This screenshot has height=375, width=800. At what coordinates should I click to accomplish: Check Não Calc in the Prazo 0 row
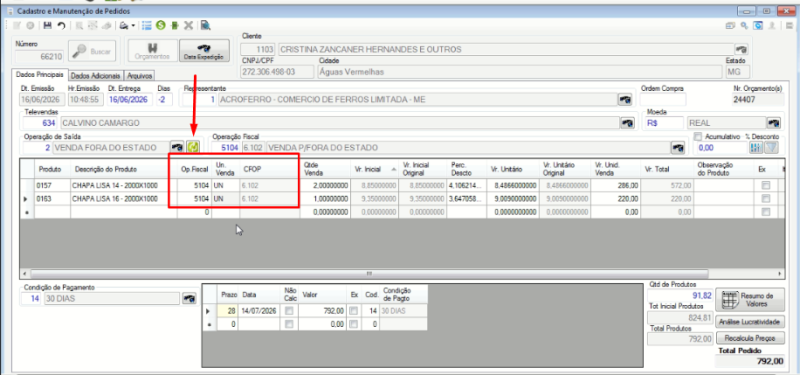pyautogui.click(x=289, y=324)
